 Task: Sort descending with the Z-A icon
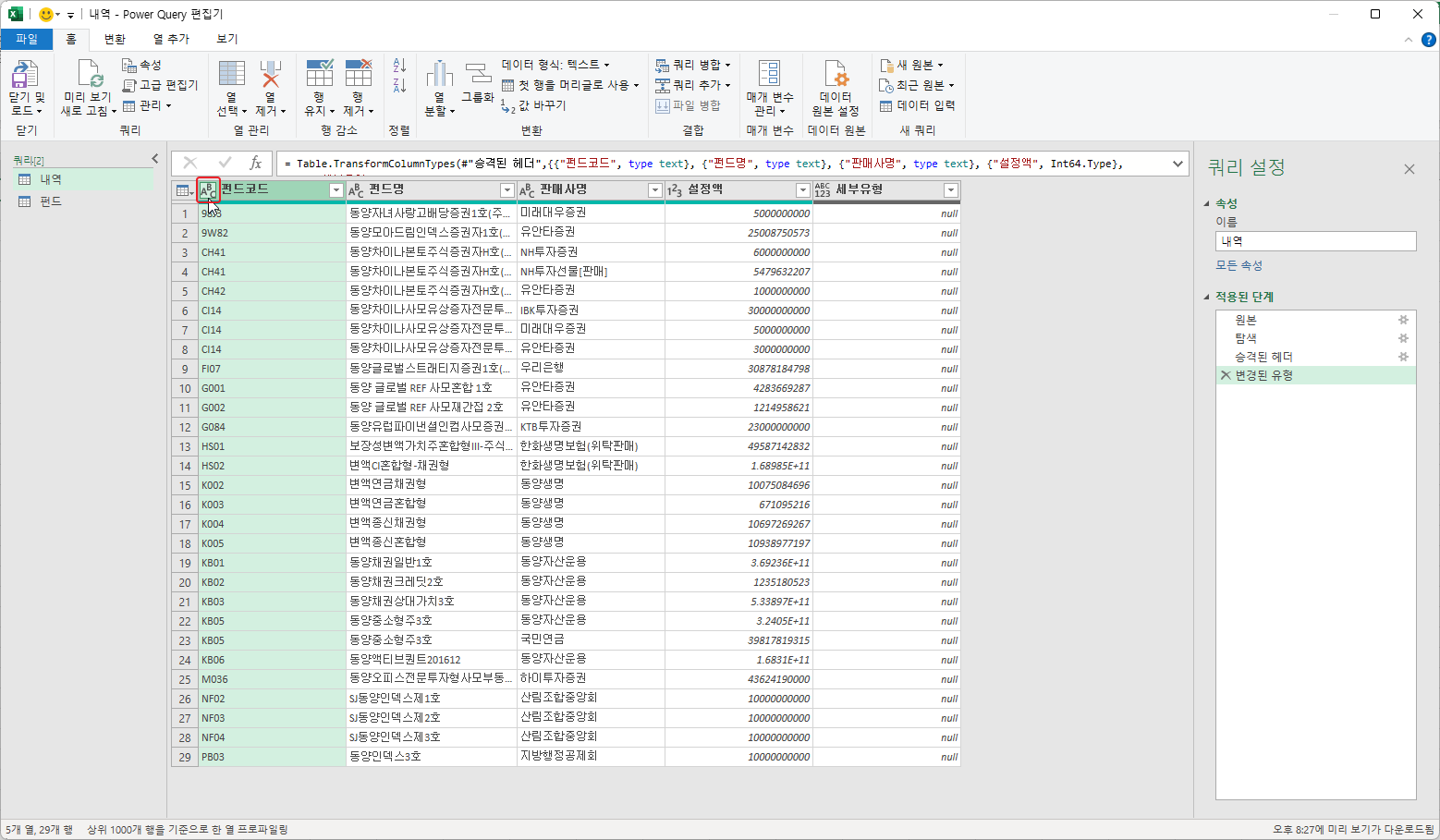[x=399, y=86]
